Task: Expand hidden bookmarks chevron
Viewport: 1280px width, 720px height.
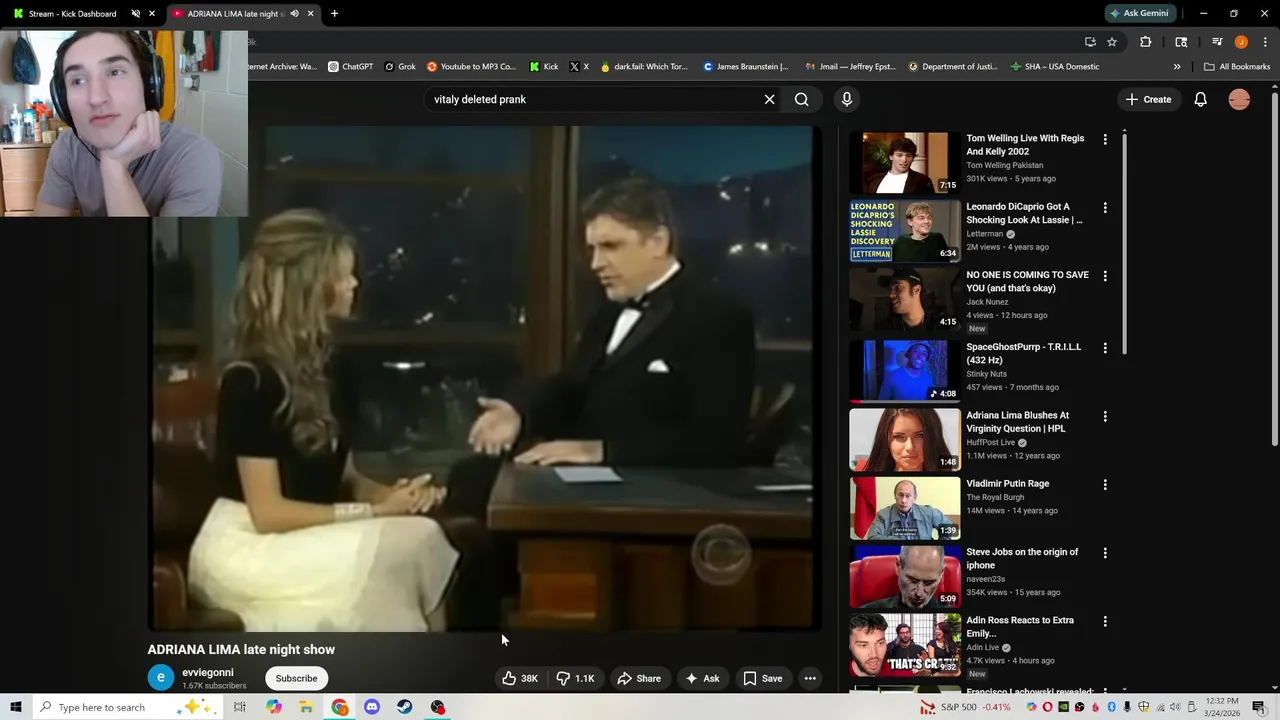Action: pyautogui.click(x=1177, y=67)
